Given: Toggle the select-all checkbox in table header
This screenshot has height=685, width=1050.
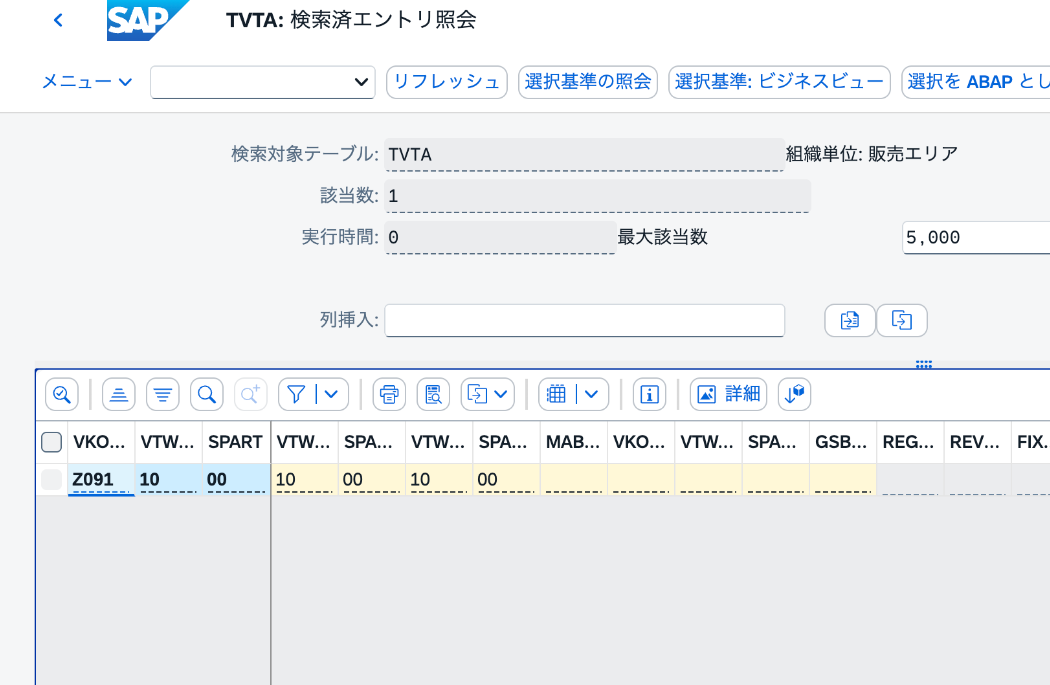Looking at the screenshot, I should point(52,442).
